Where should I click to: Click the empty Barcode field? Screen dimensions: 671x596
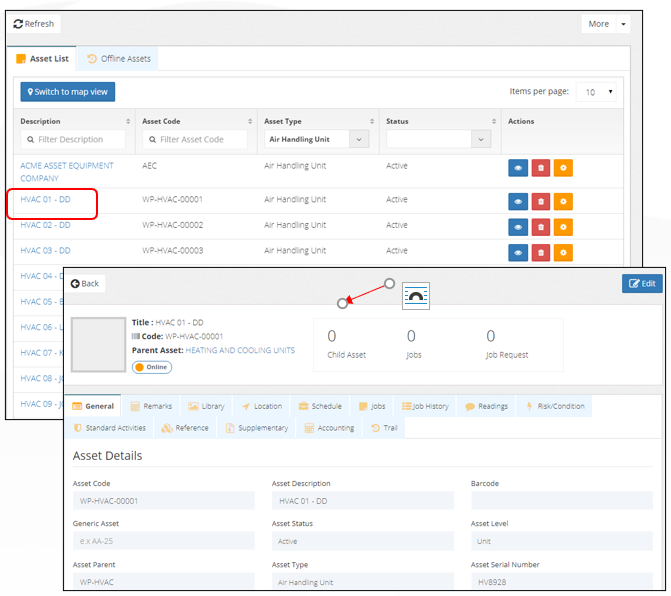click(x=562, y=501)
